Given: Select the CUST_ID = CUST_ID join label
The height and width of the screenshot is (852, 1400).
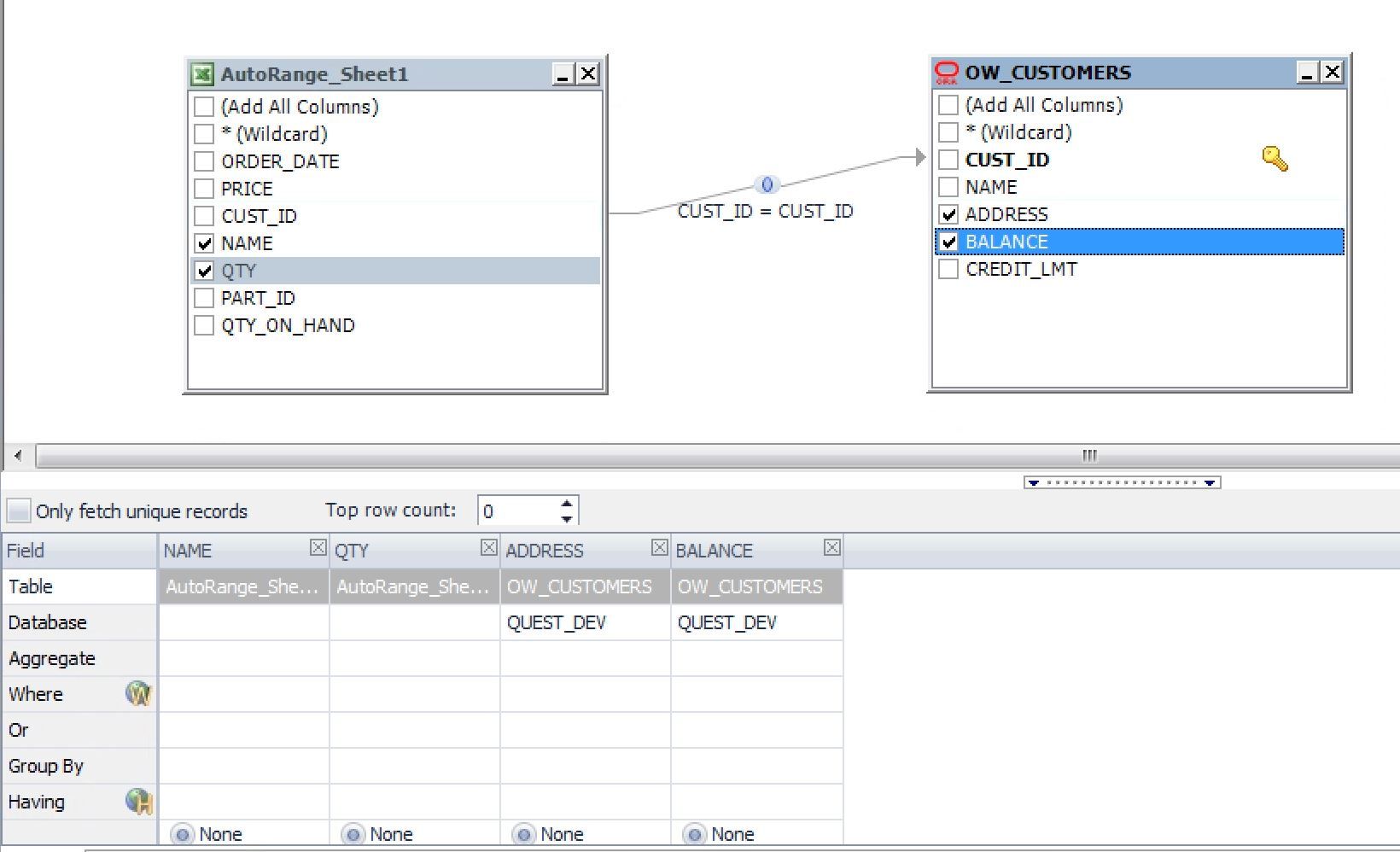Looking at the screenshot, I should 765,211.
